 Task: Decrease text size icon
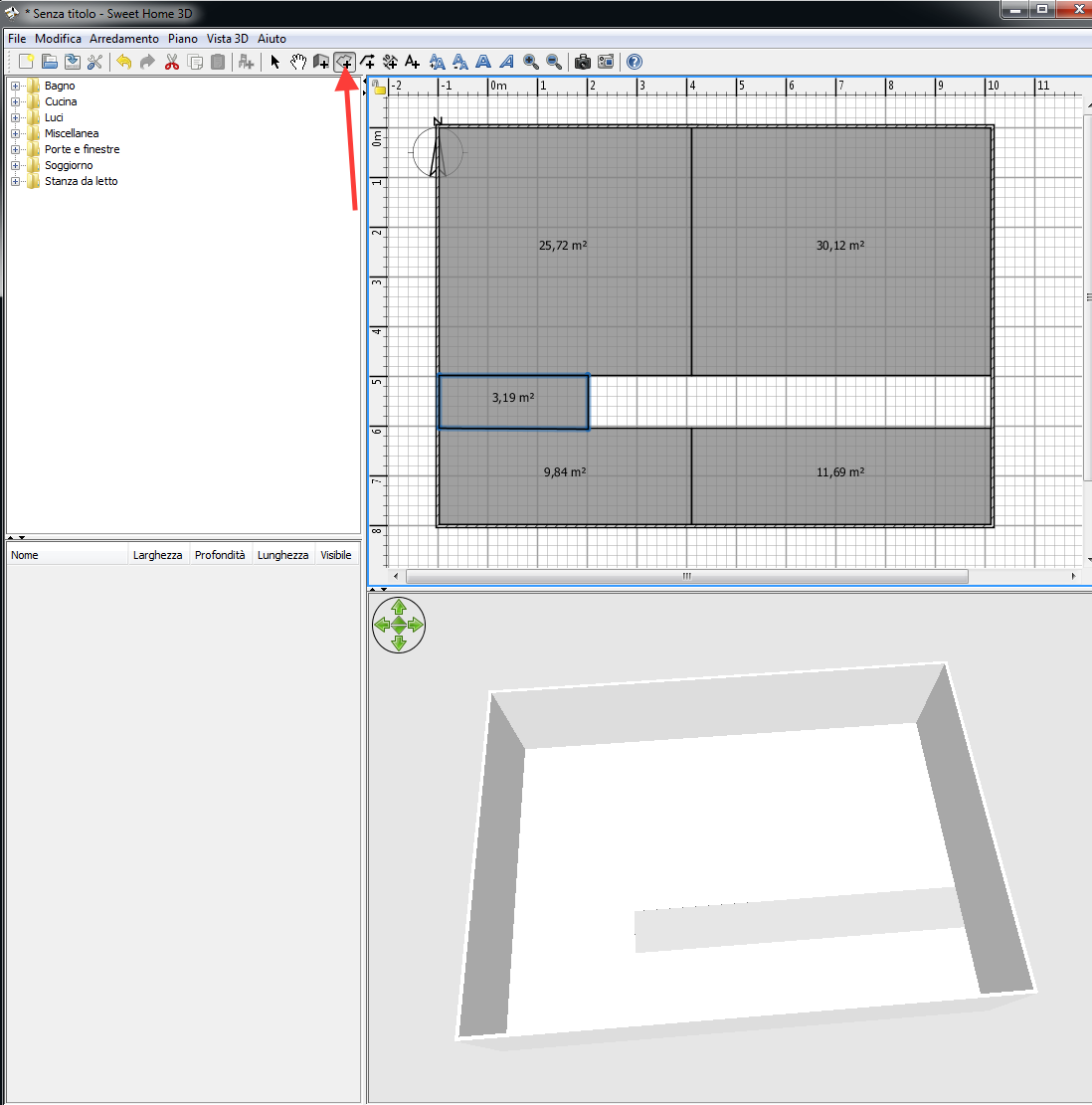pyautogui.click(x=460, y=62)
